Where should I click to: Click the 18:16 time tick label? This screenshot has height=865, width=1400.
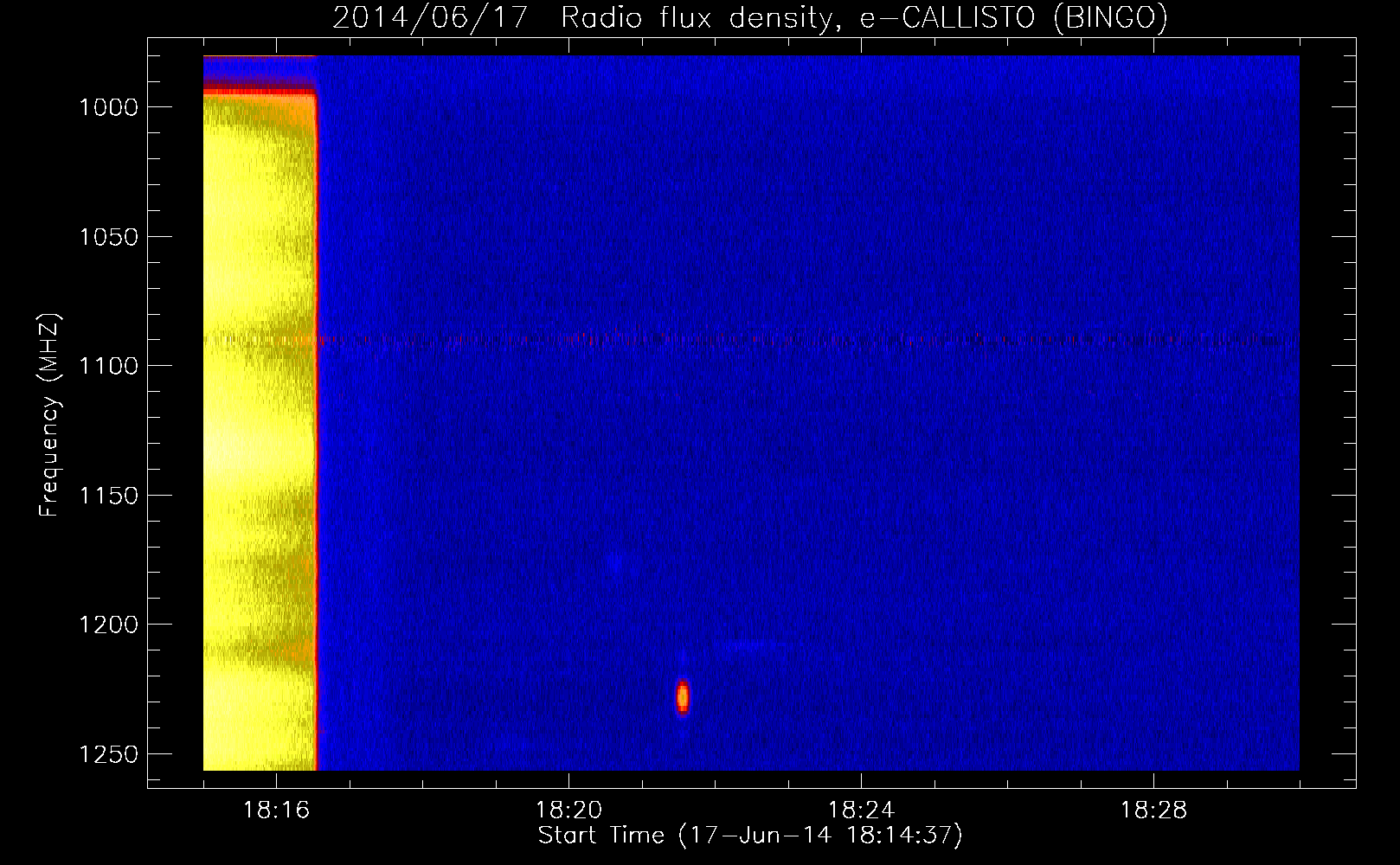tap(276, 811)
